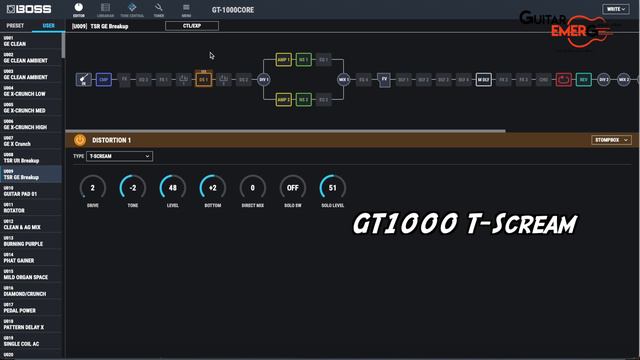Select the CHO chorus block
640x360 pixels.
[x=544, y=80]
